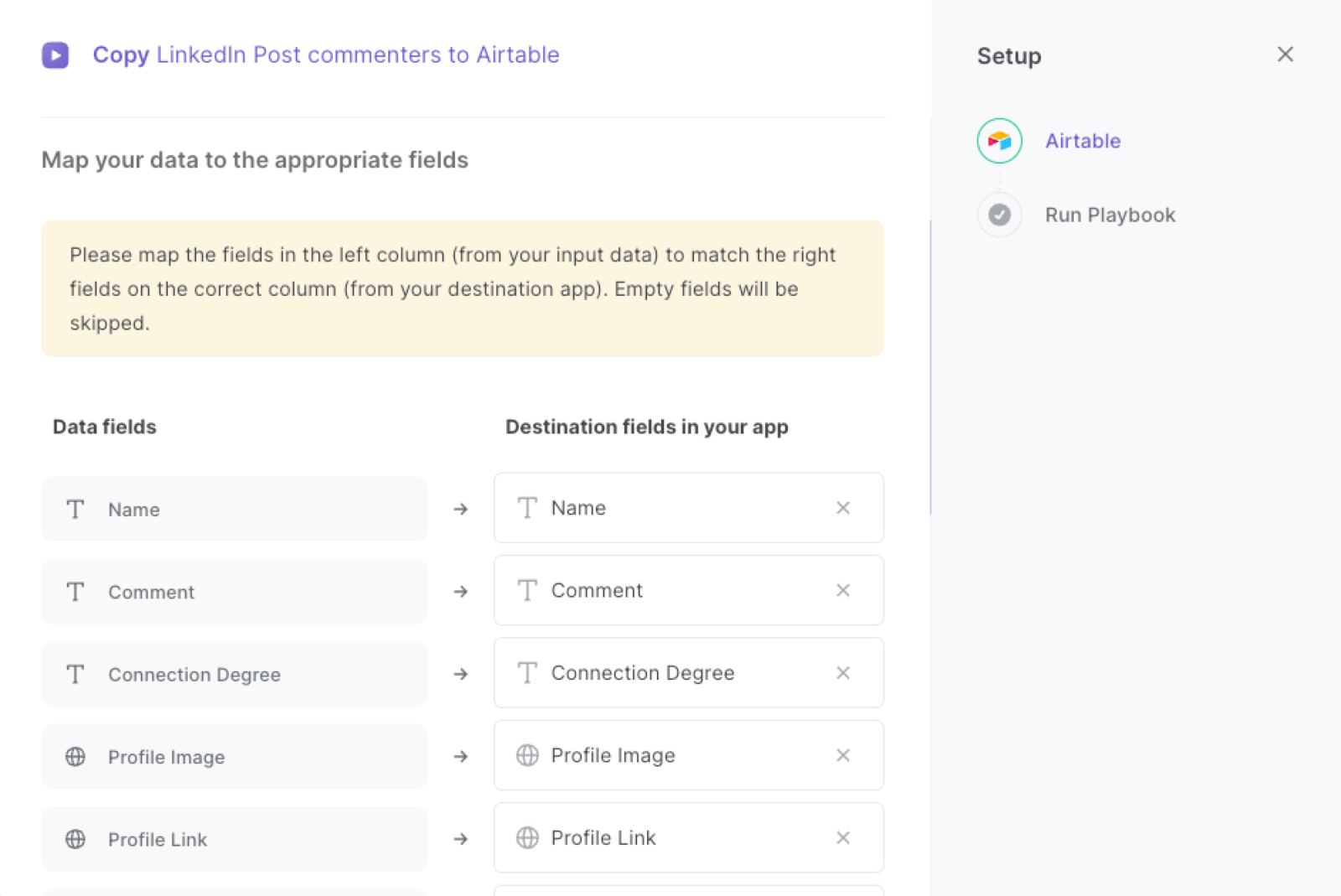Click the globe icon in the Profile Image destination field
The height and width of the screenshot is (896, 1341).
pyautogui.click(x=527, y=755)
